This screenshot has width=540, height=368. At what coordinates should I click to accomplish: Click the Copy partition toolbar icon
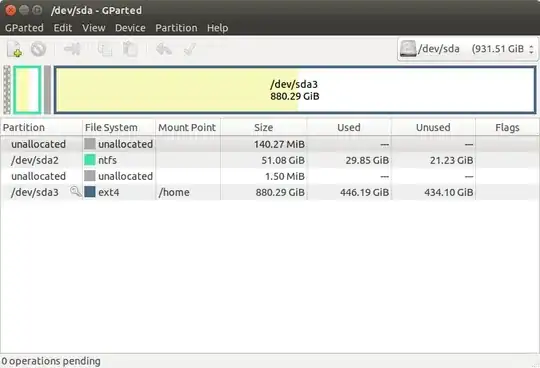pyautogui.click(x=105, y=49)
